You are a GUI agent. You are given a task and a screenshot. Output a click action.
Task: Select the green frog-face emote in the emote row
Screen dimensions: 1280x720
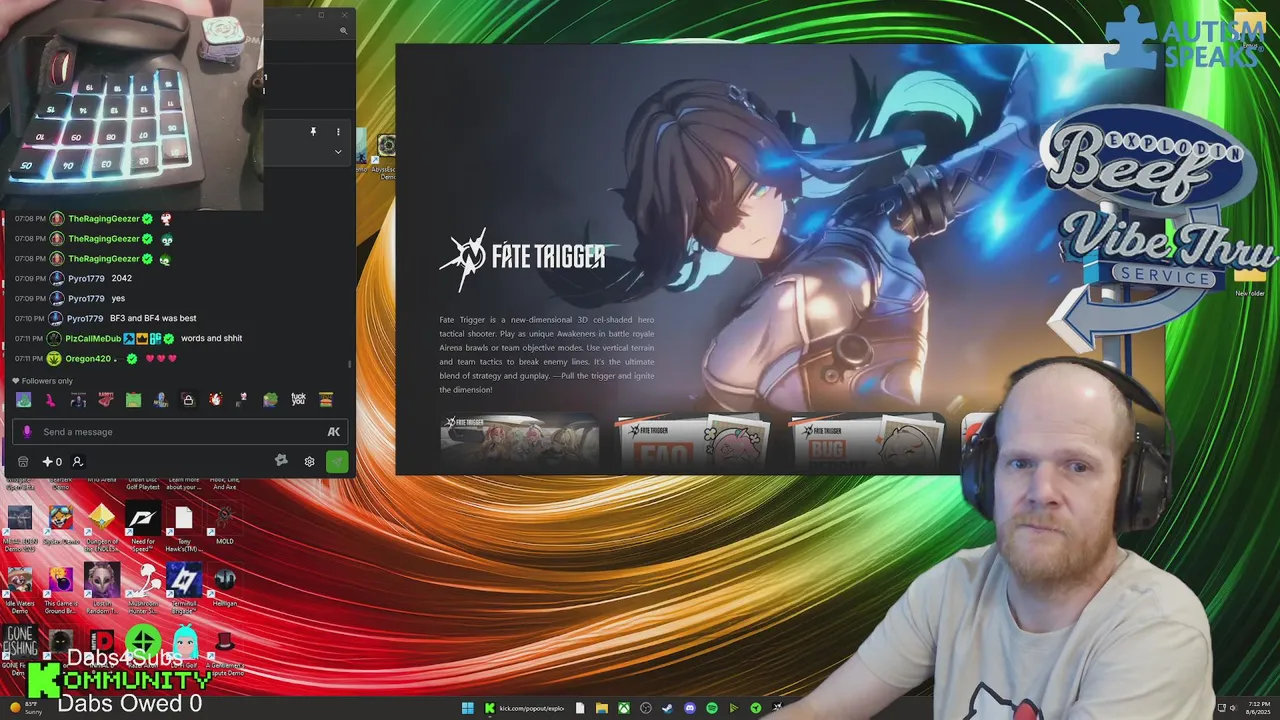pos(133,400)
